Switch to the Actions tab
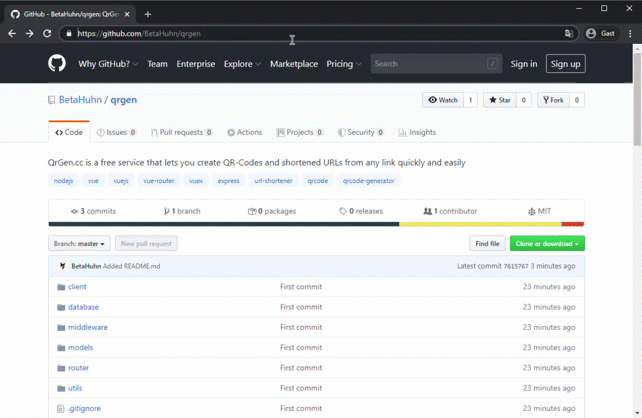Screen dimensions: 642x418 click(244, 132)
